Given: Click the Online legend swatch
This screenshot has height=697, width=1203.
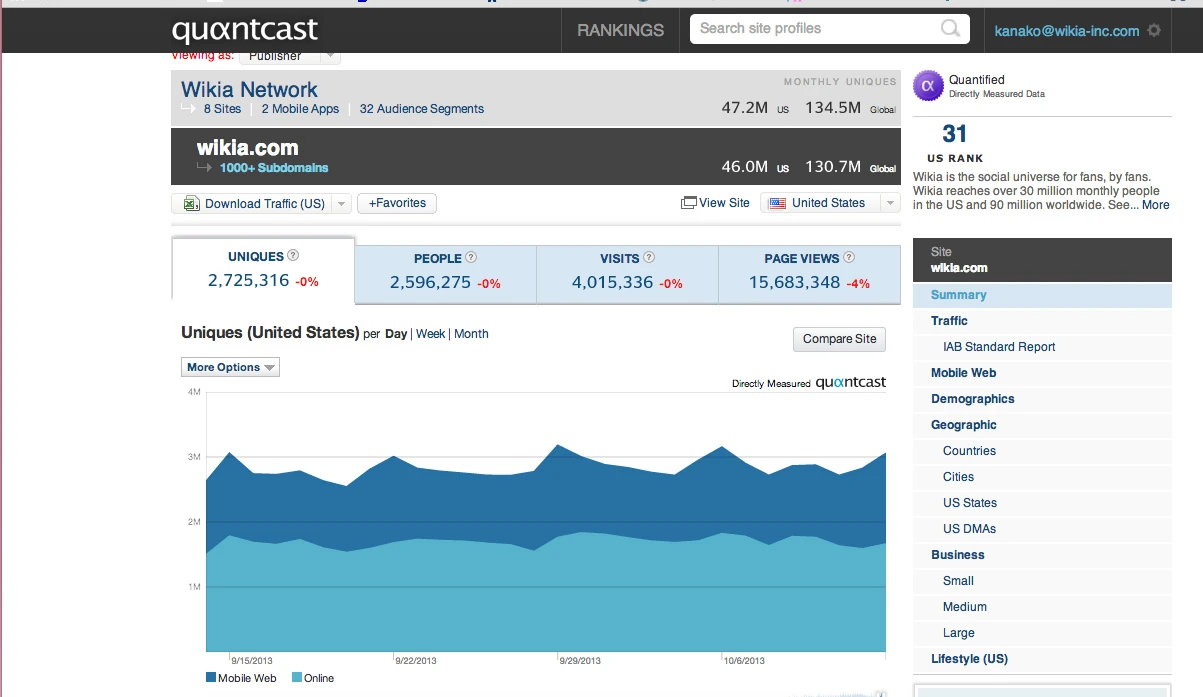Looking at the screenshot, I should click(x=297, y=678).
